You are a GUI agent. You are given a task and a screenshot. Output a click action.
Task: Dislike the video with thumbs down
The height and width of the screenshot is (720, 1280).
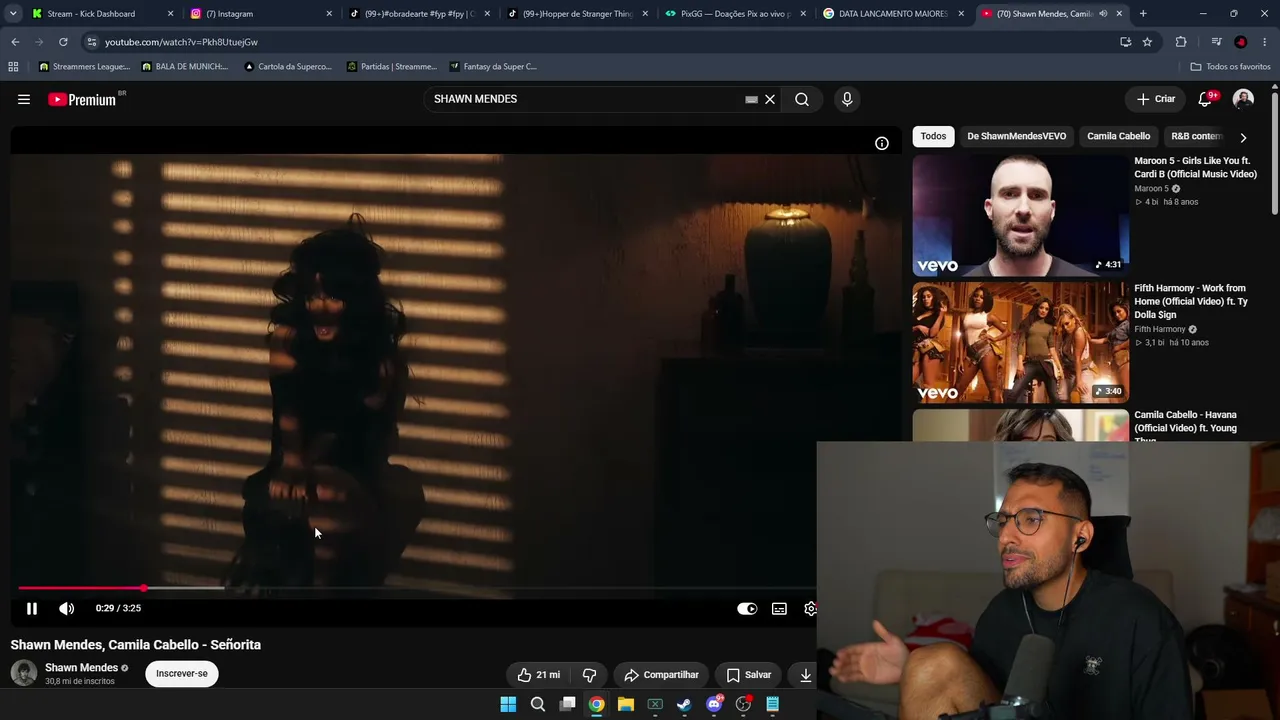(589, 675)
